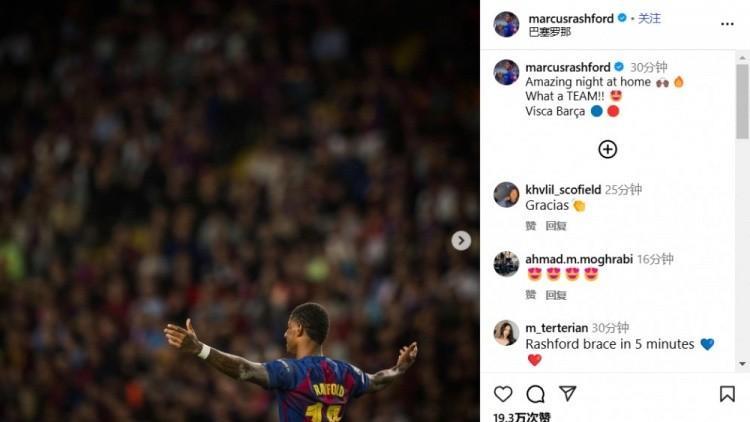750x422 pixels.
Task: Open marcusrashford profile picture in header
Action: (x=506, y=24)
